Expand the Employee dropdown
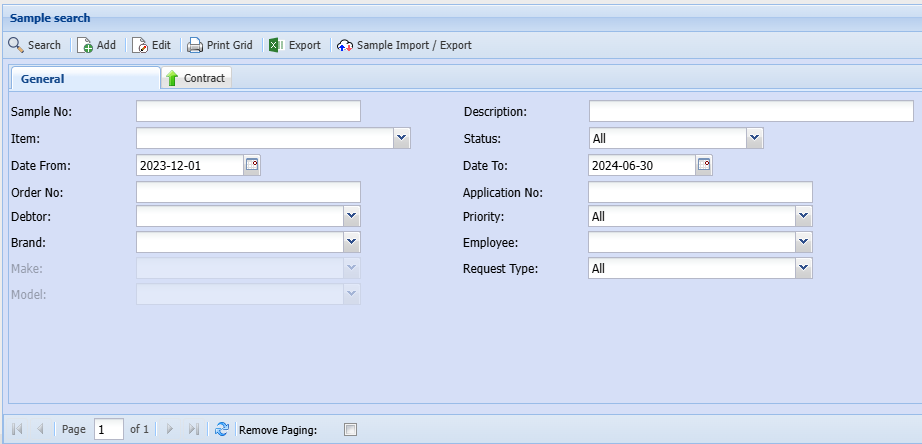This screenshot has height=444, width=922. pos(803,242)
